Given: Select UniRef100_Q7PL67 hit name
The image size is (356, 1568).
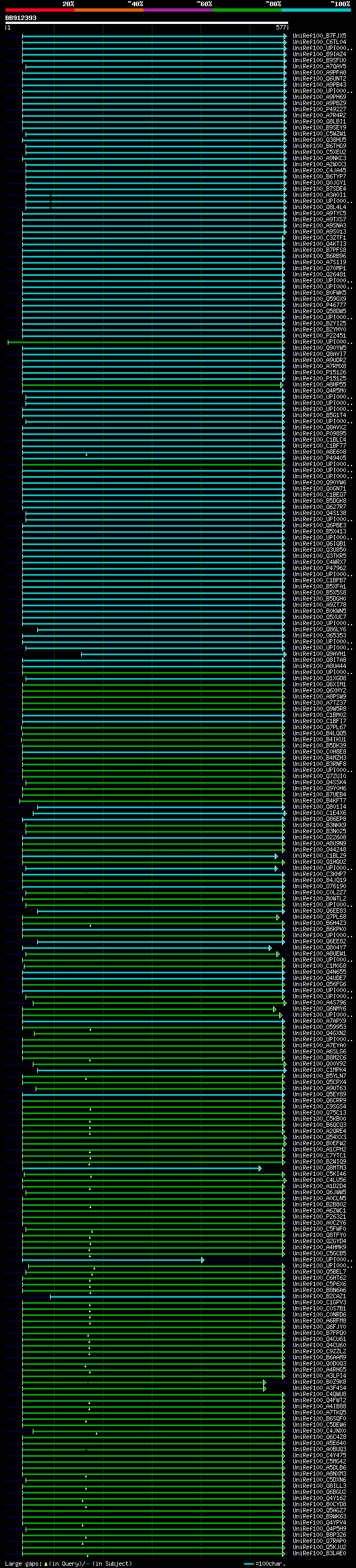Looking at the screenshot, I should click(319, 728).
